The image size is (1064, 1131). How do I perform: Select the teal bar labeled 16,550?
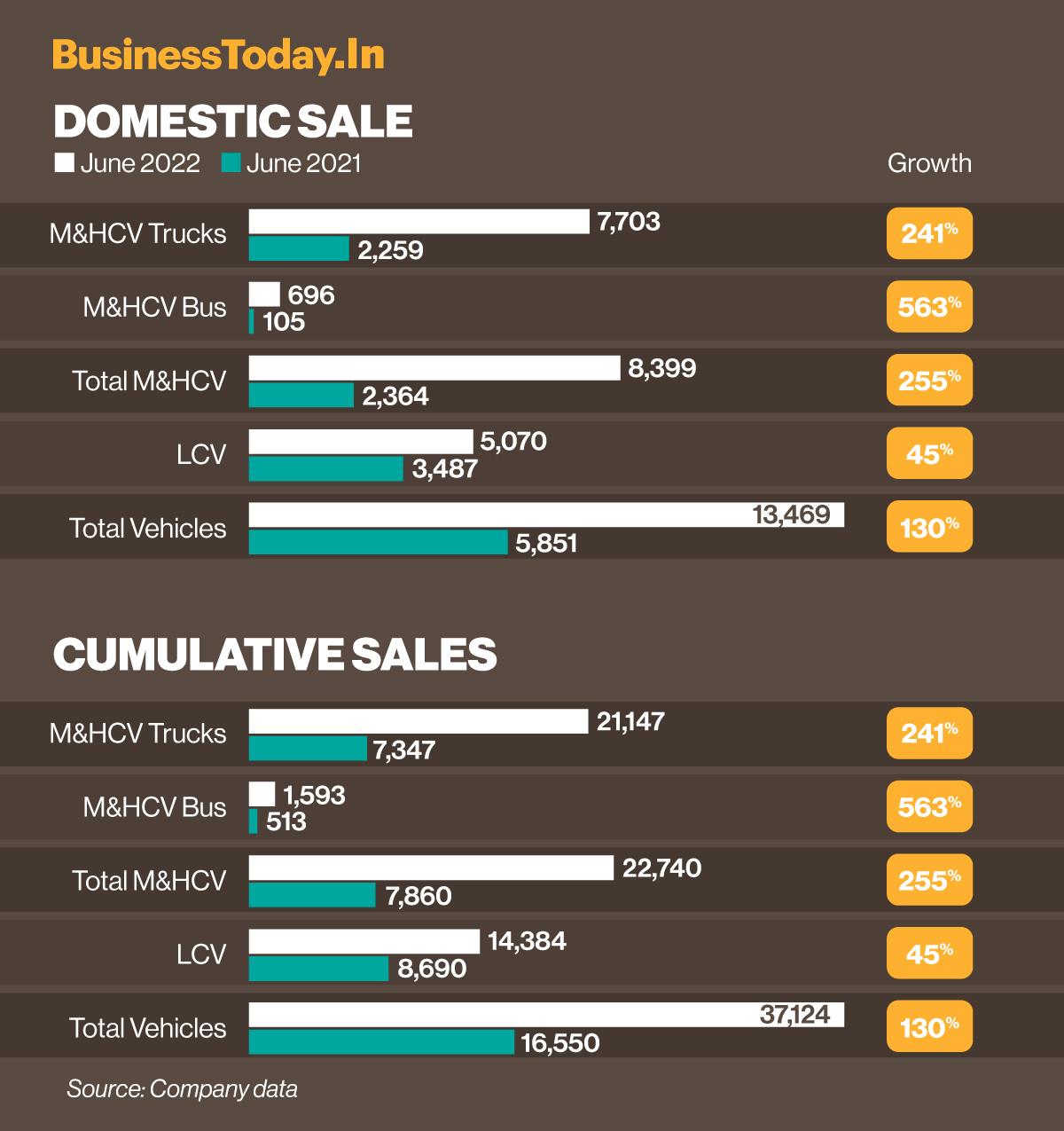[381, 1042]
